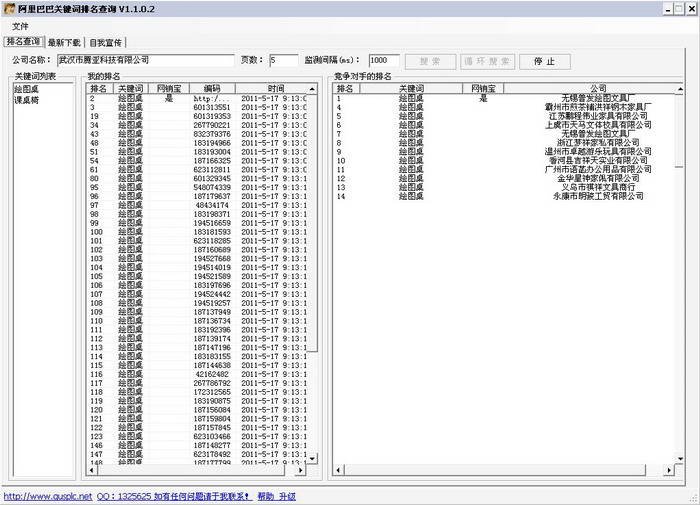The image size is (700, 505).
Task: Click the 编码 column header in 我的排名
Action: pyautogui.click(x=211, y=88)
